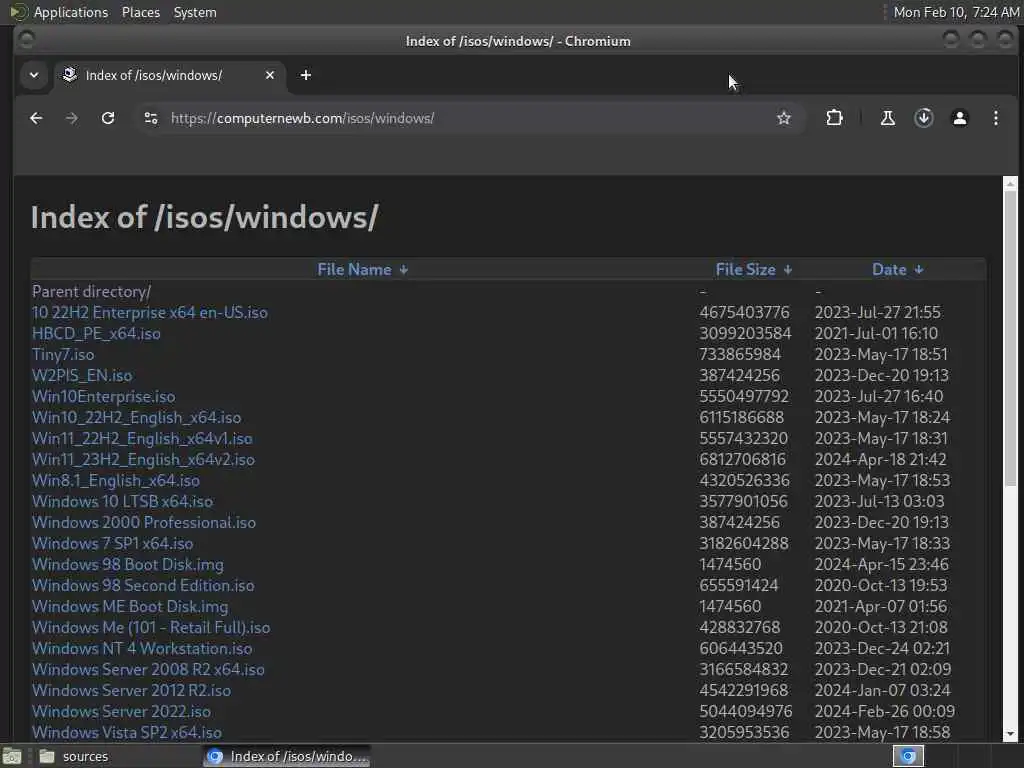Bookmark this page with the star icon

click(784, 118)
